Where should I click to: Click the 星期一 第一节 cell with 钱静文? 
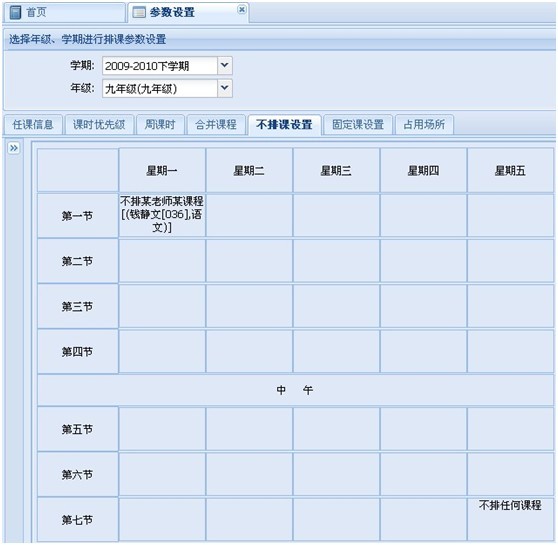pyautogui.click(x=162, y=215)
